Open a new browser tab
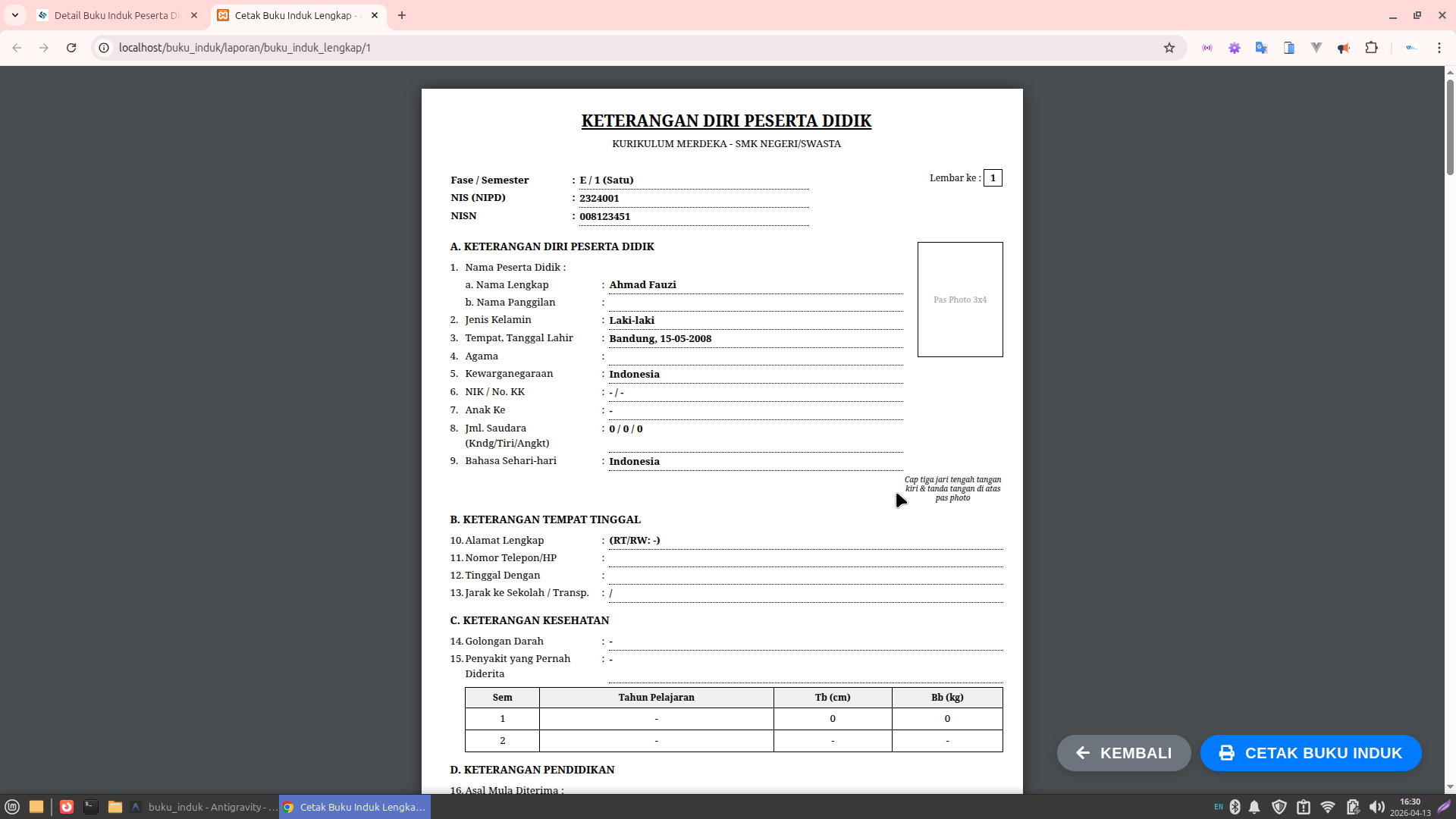The image size is (1456, 819). (x=402, y=15)
